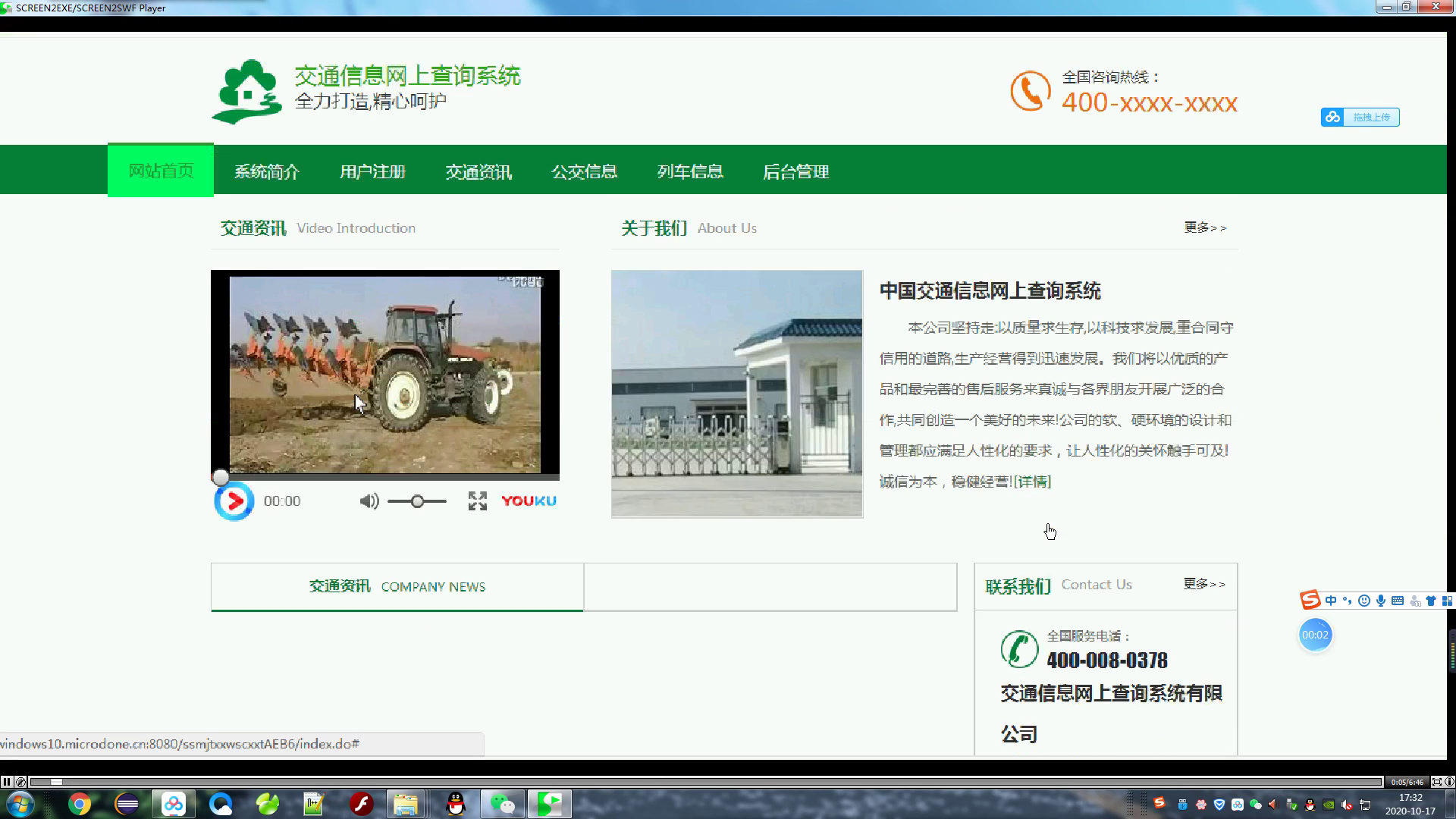Click the orange hotline phone icon
The image size is (1456, 819).
tap(1030, 91)
